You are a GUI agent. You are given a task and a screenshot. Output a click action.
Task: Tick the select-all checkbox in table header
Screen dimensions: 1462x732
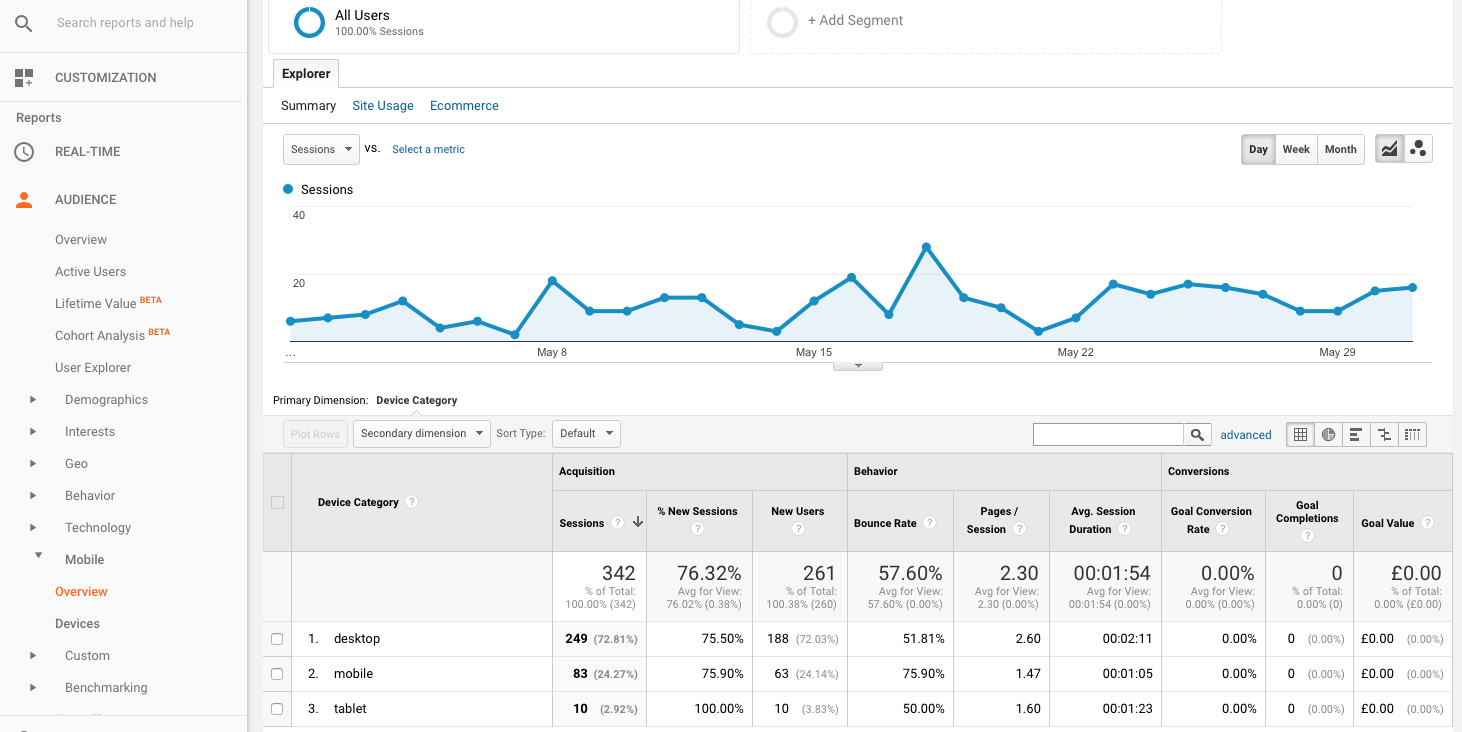tap(276, 502)
